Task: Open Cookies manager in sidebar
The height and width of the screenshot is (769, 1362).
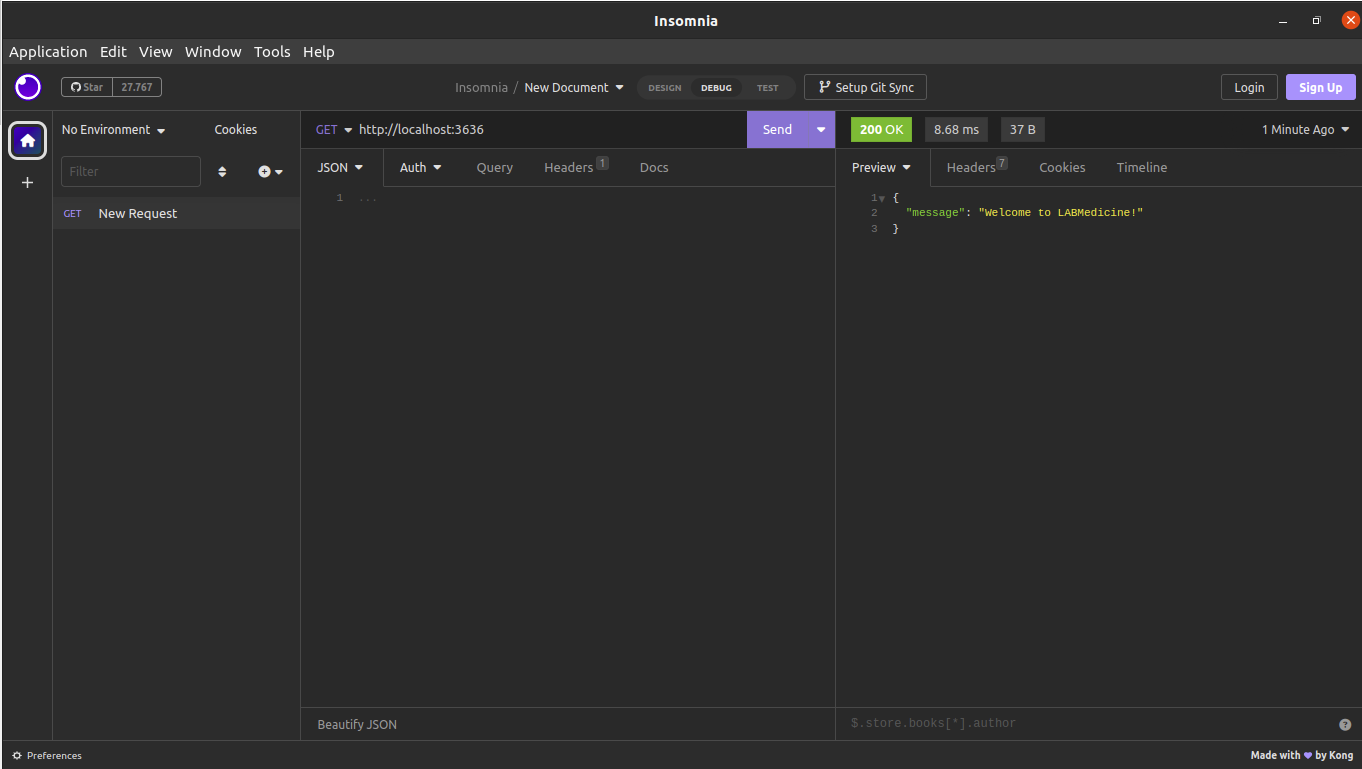Action: tap(236, 130)
